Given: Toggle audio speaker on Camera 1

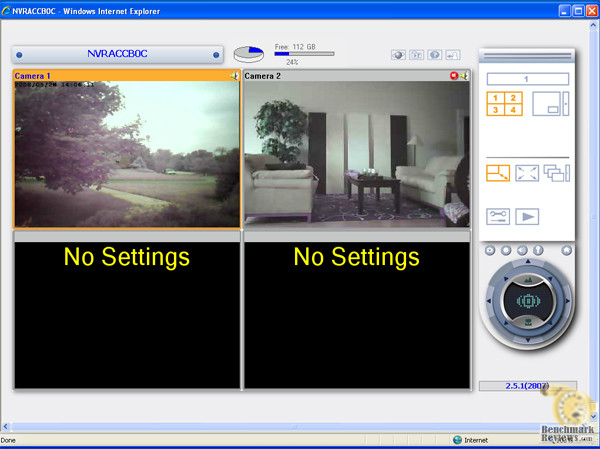Looking at the screenshot, I should pos(234,76).
